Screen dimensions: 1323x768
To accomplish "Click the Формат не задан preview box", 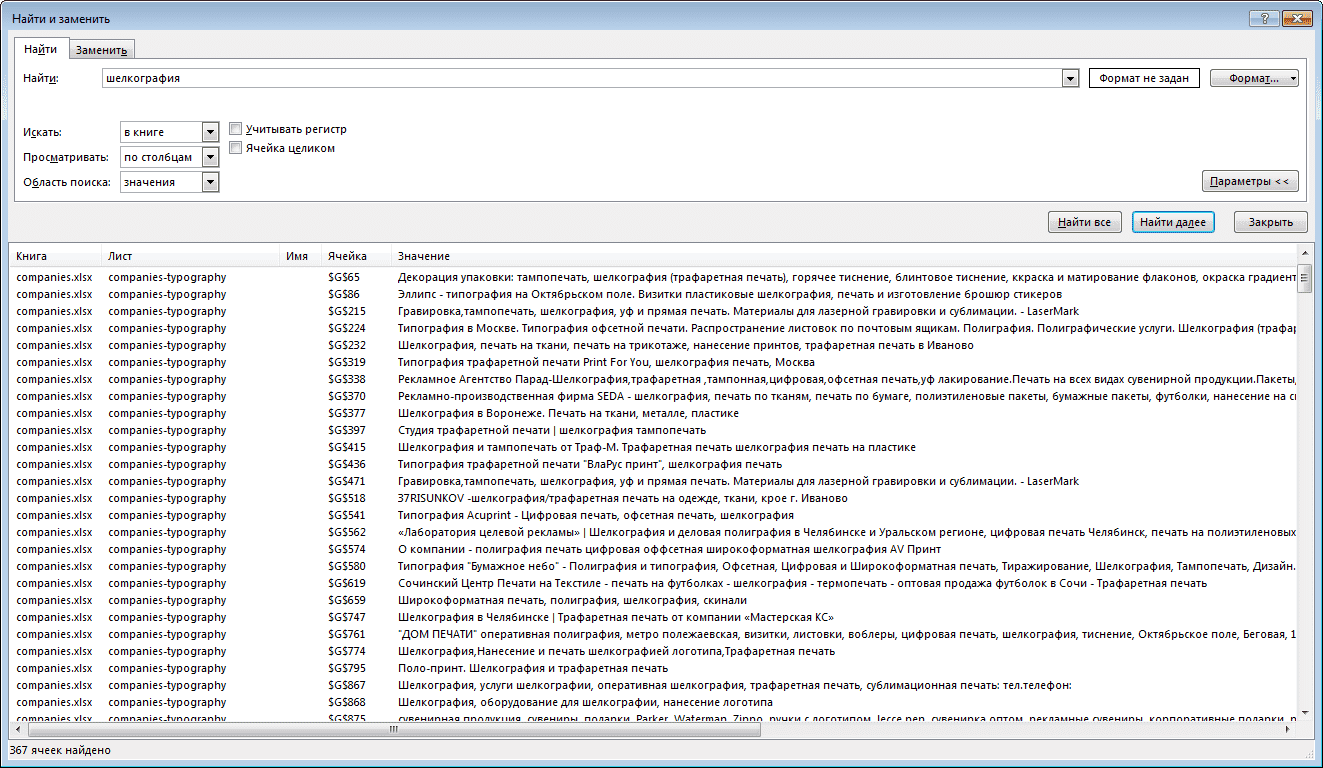I will click(x=1144, y=78).
